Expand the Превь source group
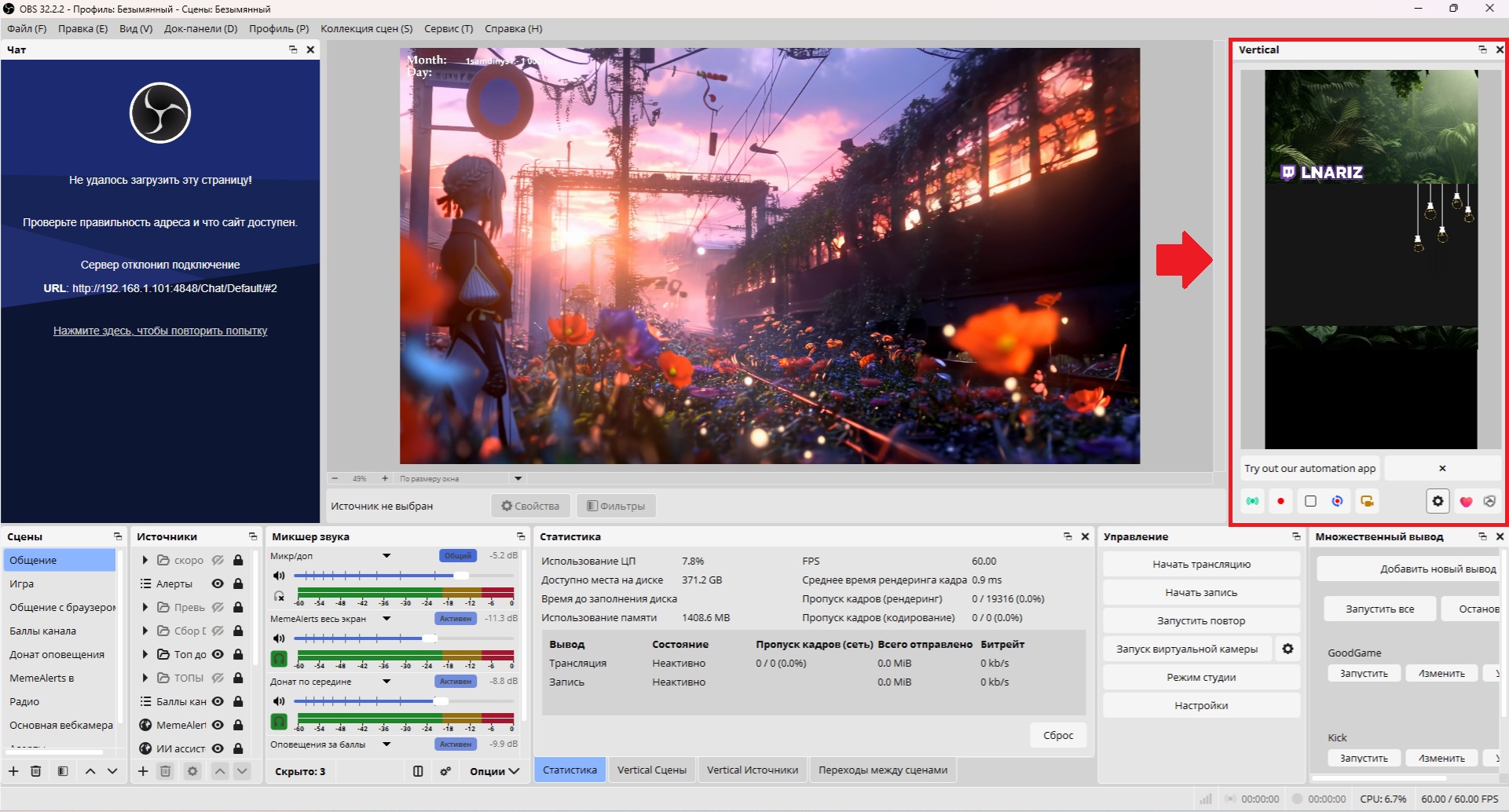 point(145,607)
